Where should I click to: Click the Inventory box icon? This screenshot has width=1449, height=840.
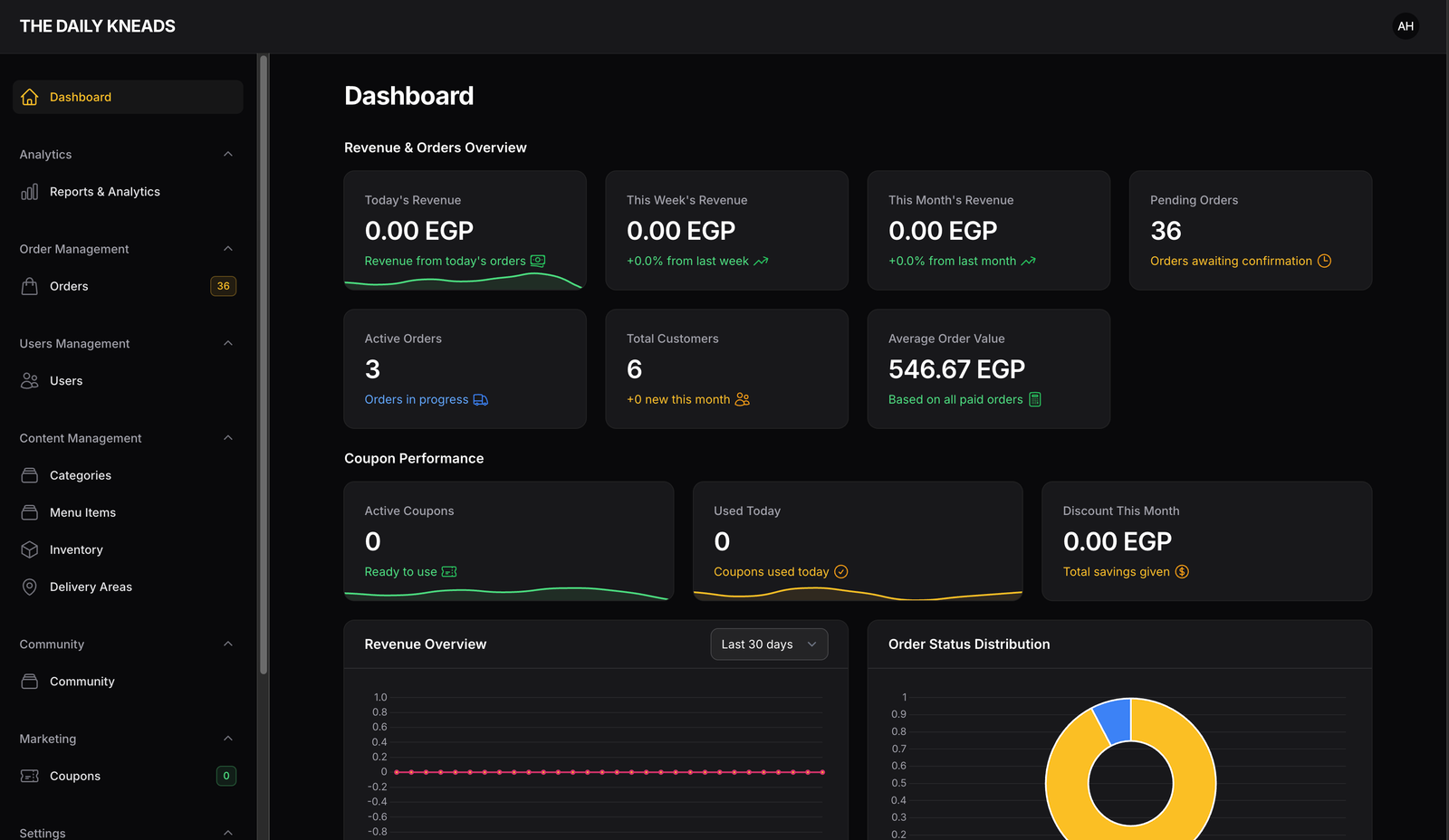30,549
